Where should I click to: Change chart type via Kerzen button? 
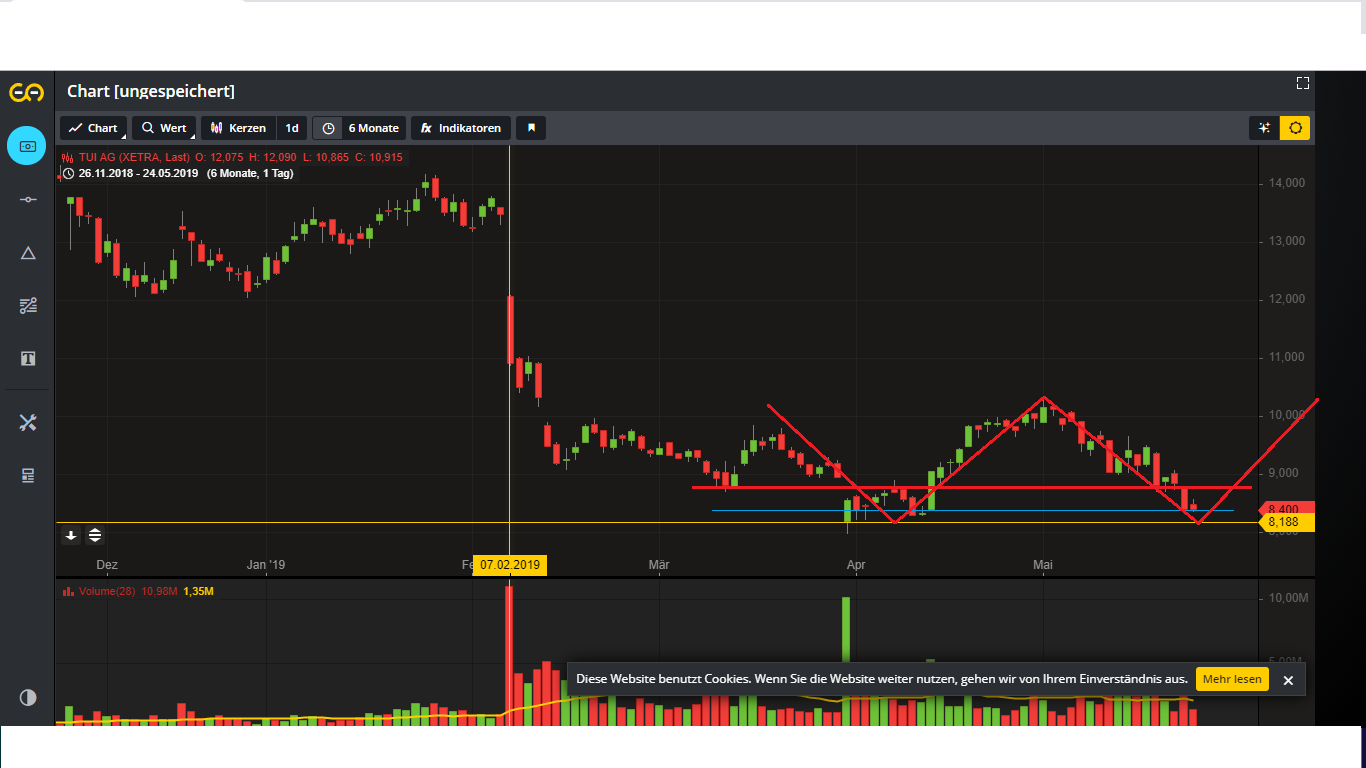[x=238, y=128]
